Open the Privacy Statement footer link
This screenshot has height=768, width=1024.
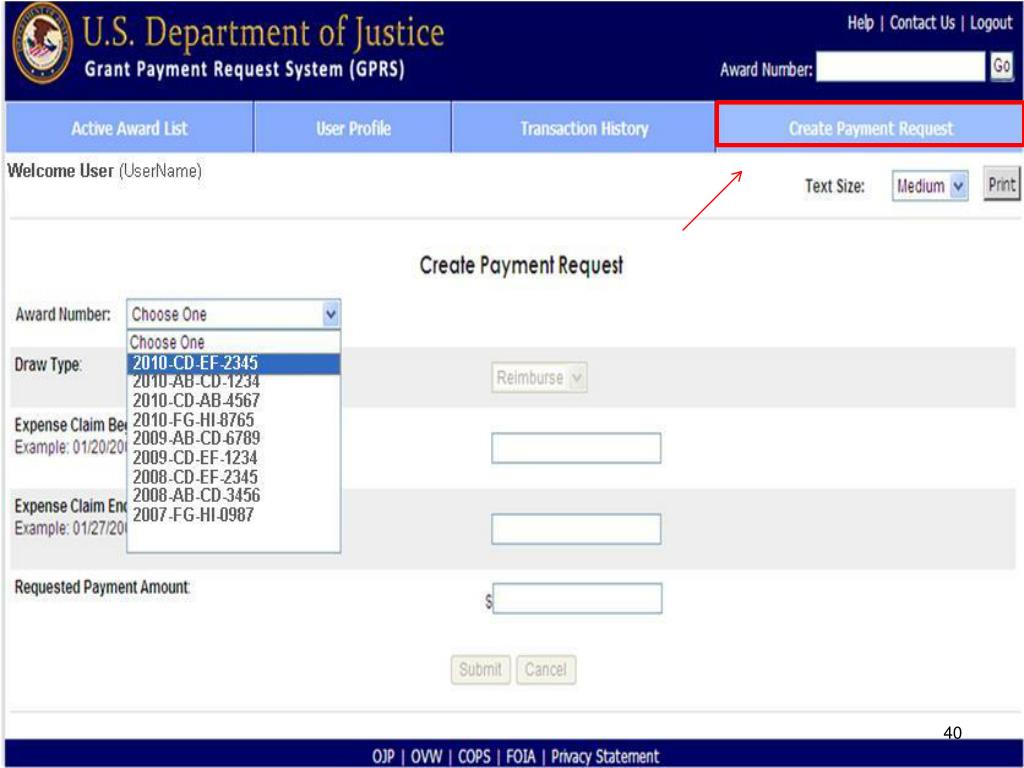pos(605,756)
